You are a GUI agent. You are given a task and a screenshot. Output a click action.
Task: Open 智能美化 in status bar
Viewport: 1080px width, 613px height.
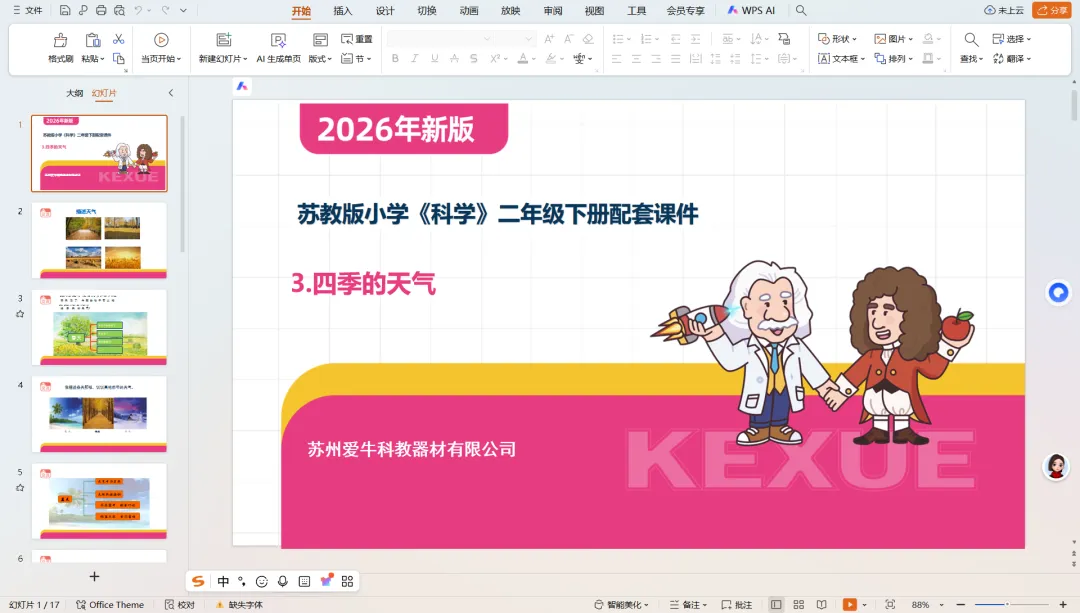pyautogui.click(x=622, y=605)
